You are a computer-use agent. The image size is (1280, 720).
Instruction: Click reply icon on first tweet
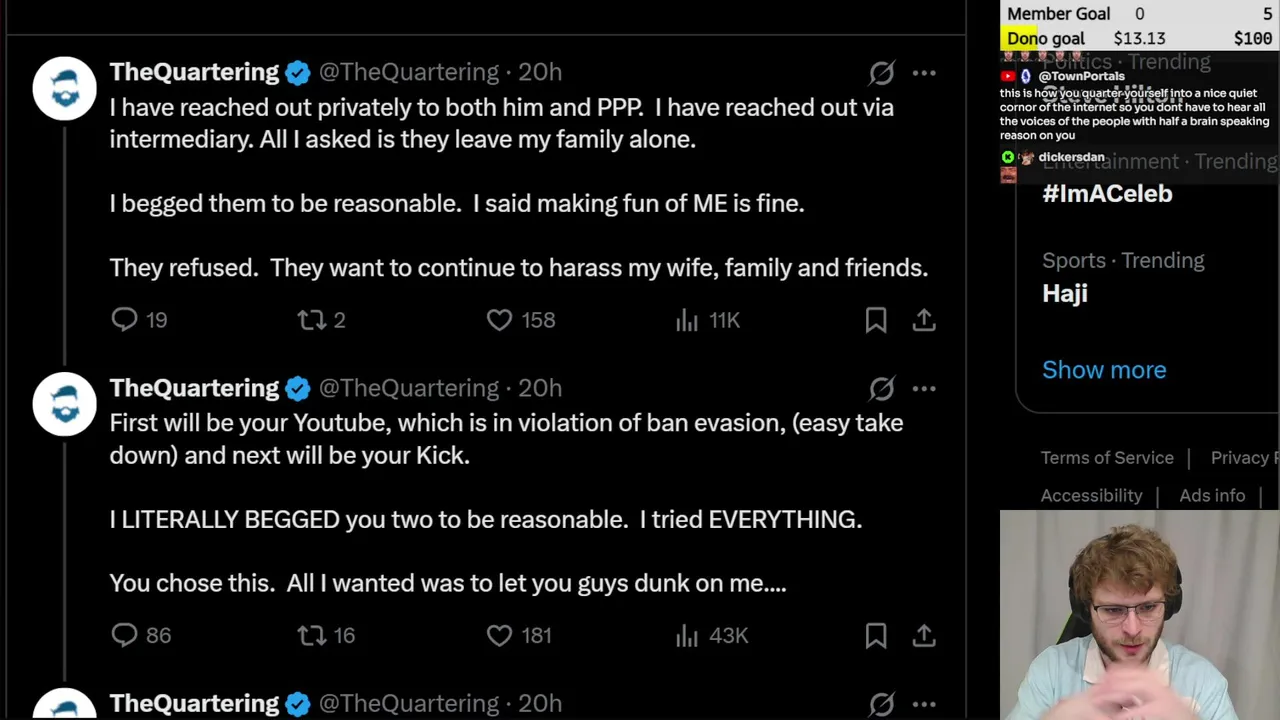pos(124,320)
